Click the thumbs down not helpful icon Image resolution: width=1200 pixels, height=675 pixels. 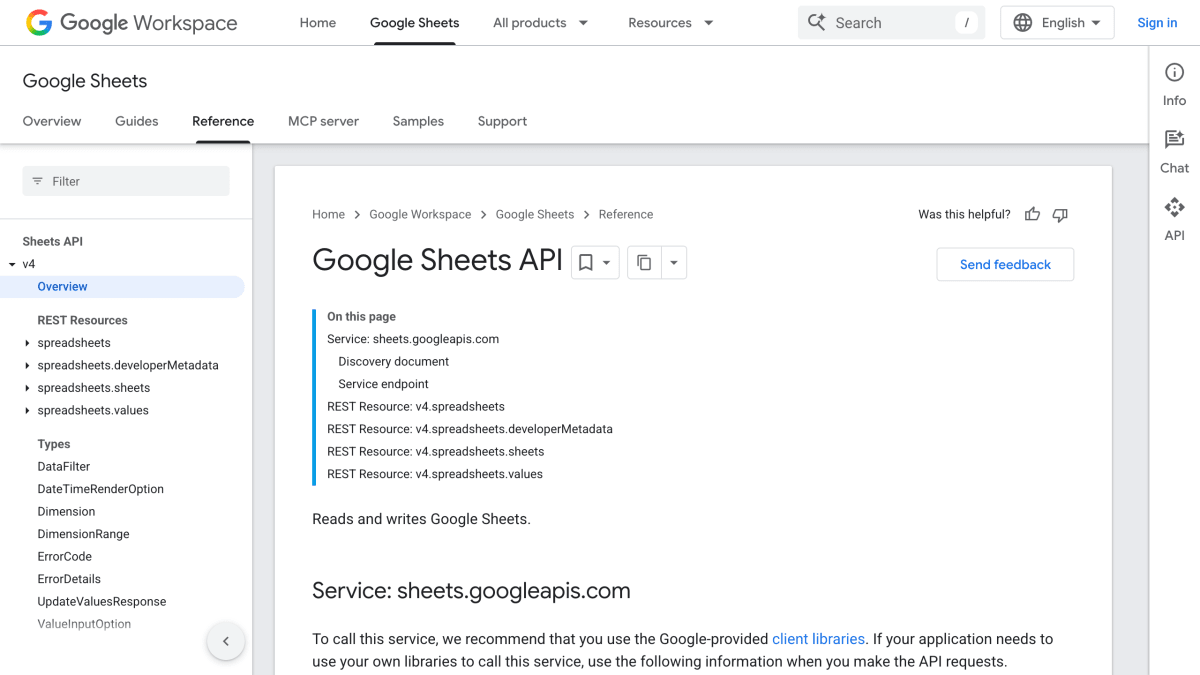click(1061, 214)
